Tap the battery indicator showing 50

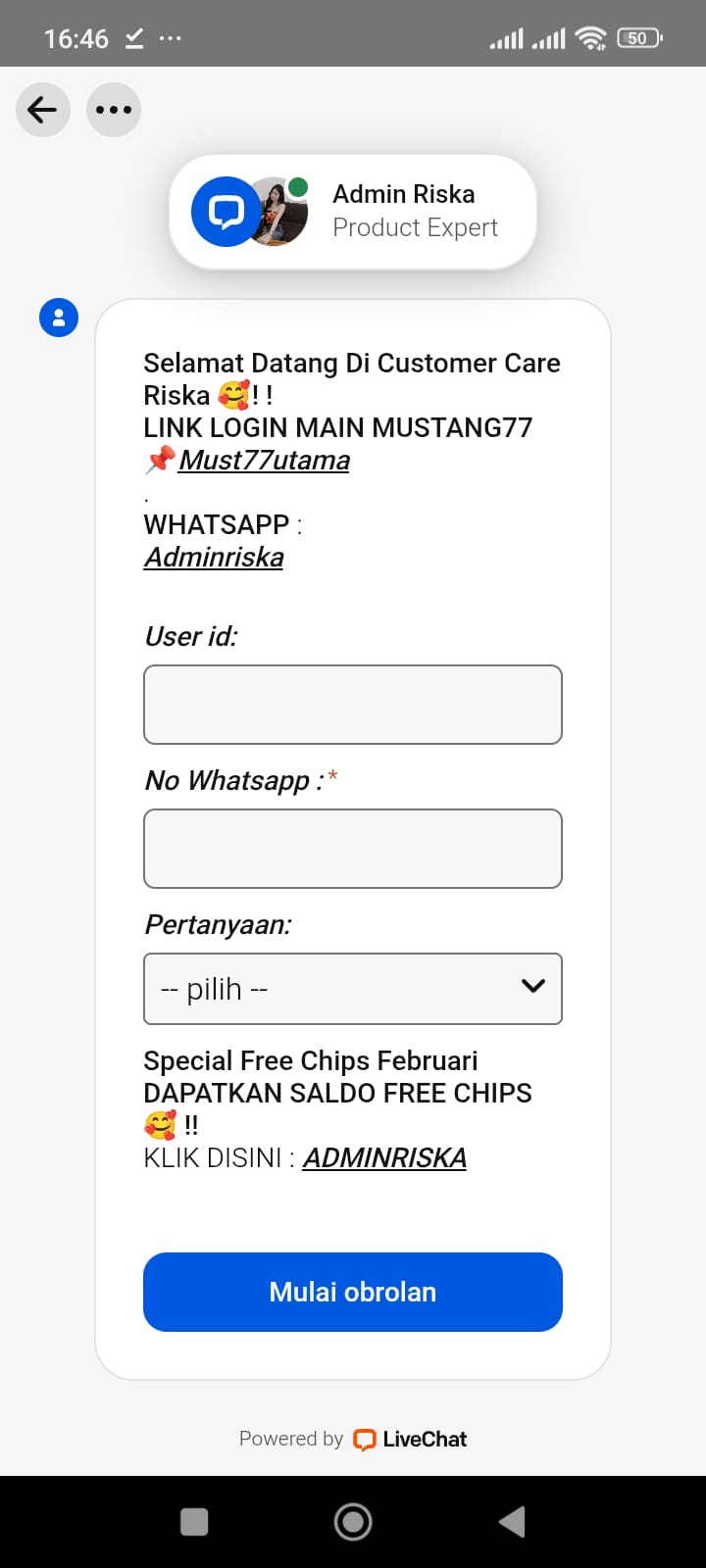(x=637, y=38)
